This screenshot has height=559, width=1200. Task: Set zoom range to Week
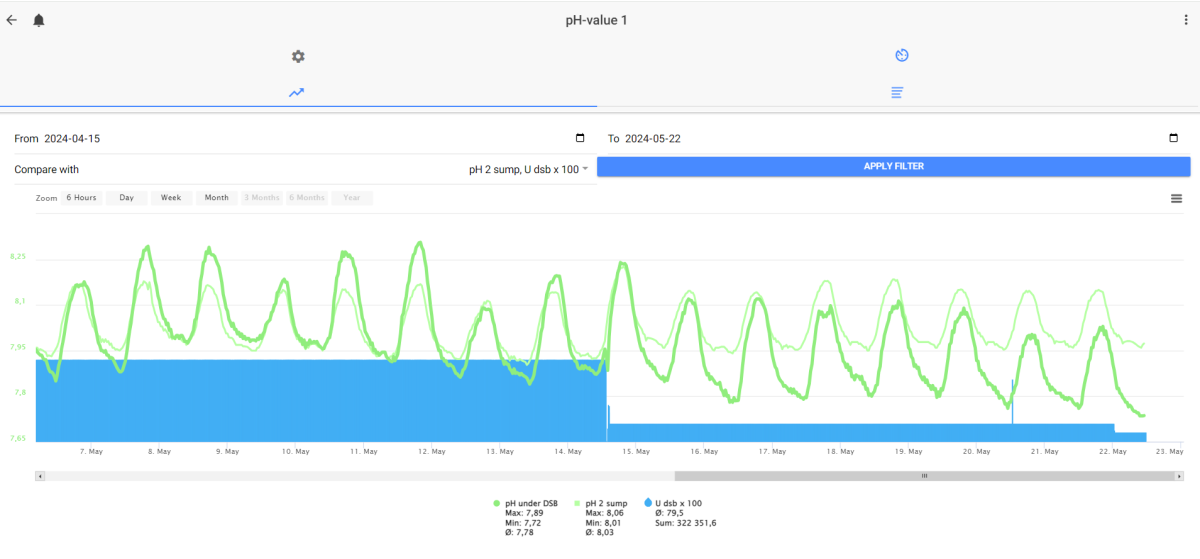[x=171, y=198]
